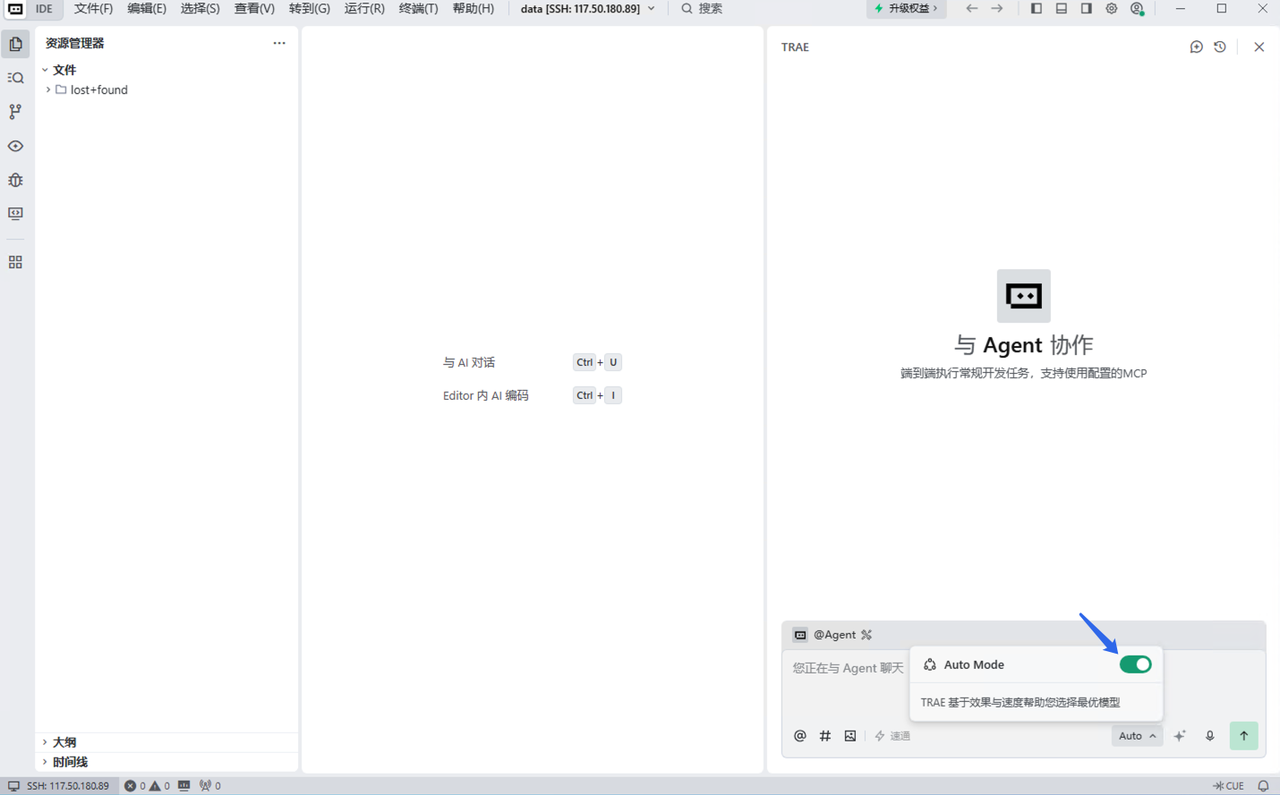Open notifications bell in status bar

(1263, 786)
